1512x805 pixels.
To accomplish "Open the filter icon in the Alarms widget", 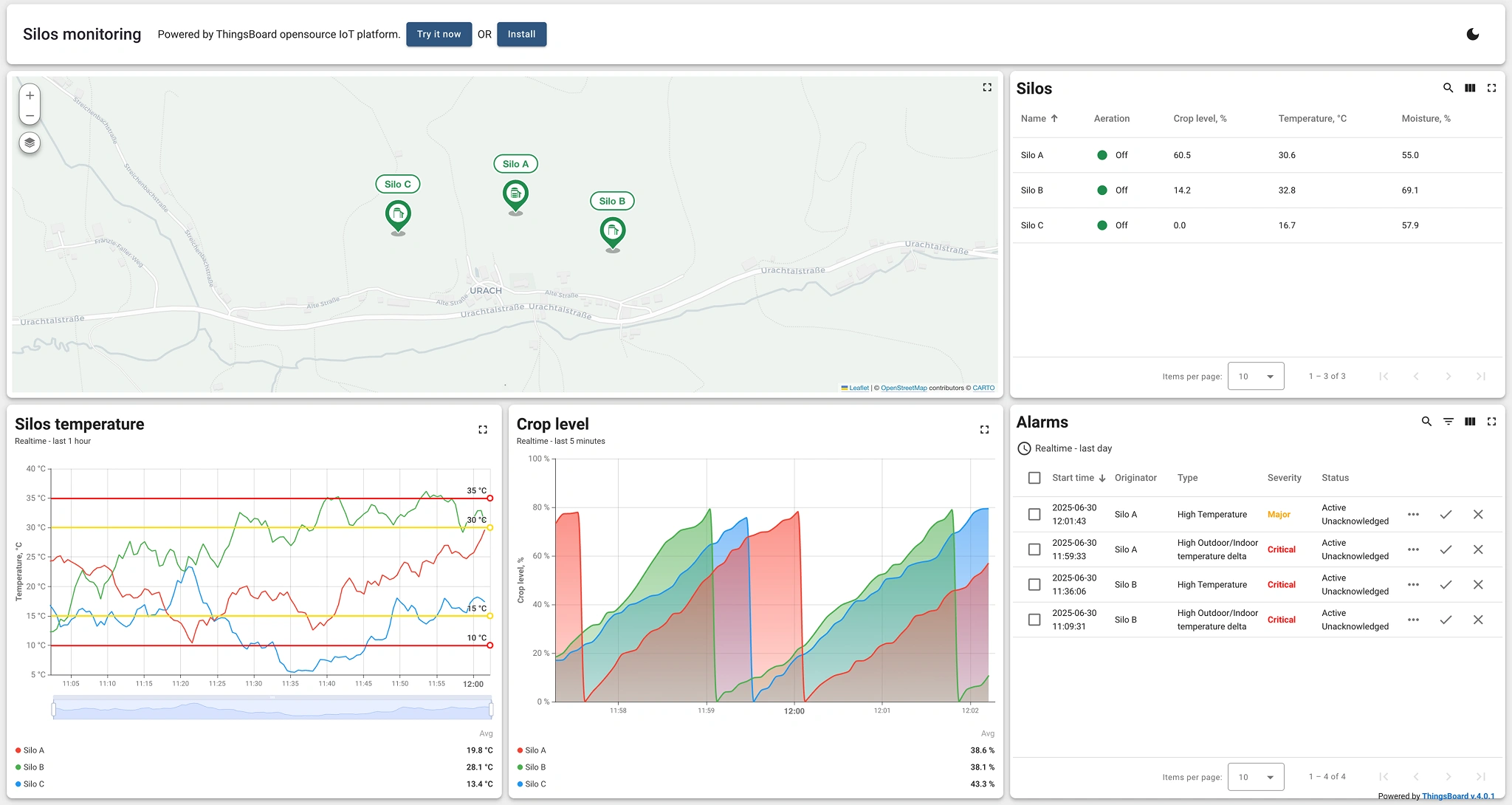I will coord(1448,421).
